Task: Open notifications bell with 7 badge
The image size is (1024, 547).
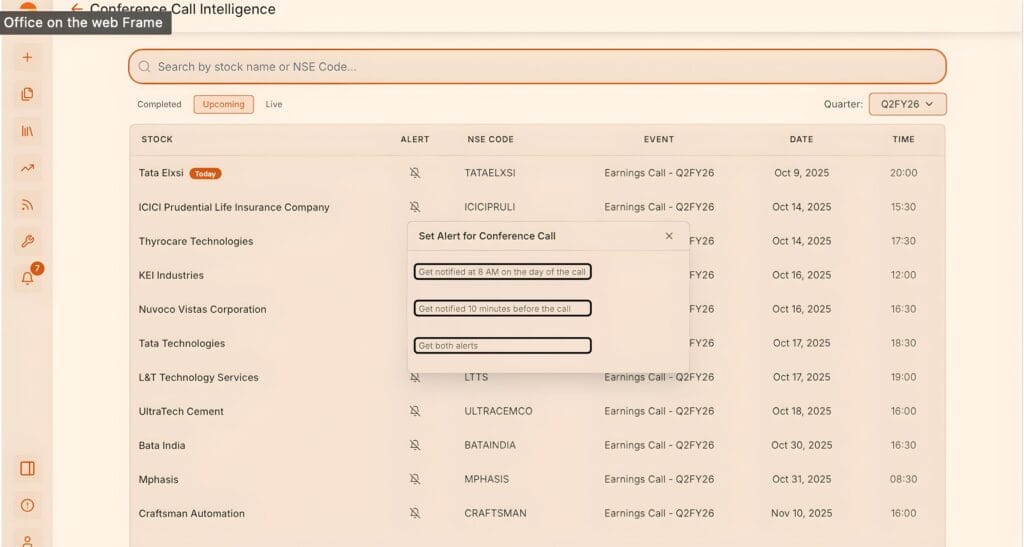Action: click(28, 278)
